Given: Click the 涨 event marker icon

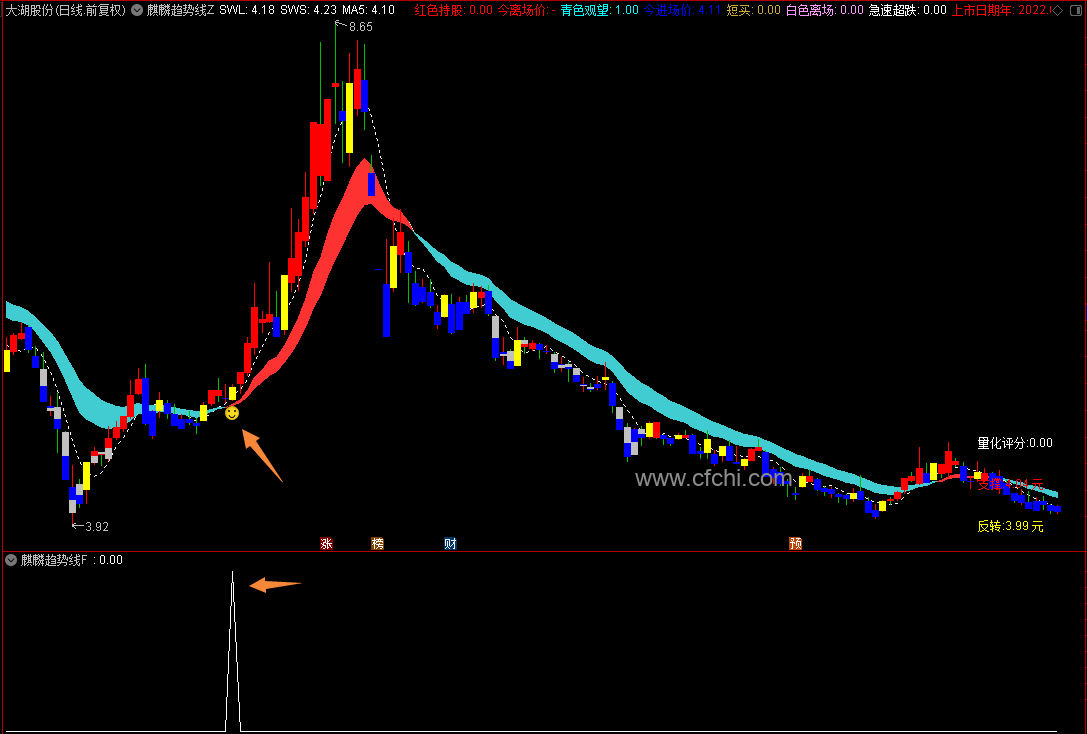Looking at the screenshot, I should (x=327, y=543).
